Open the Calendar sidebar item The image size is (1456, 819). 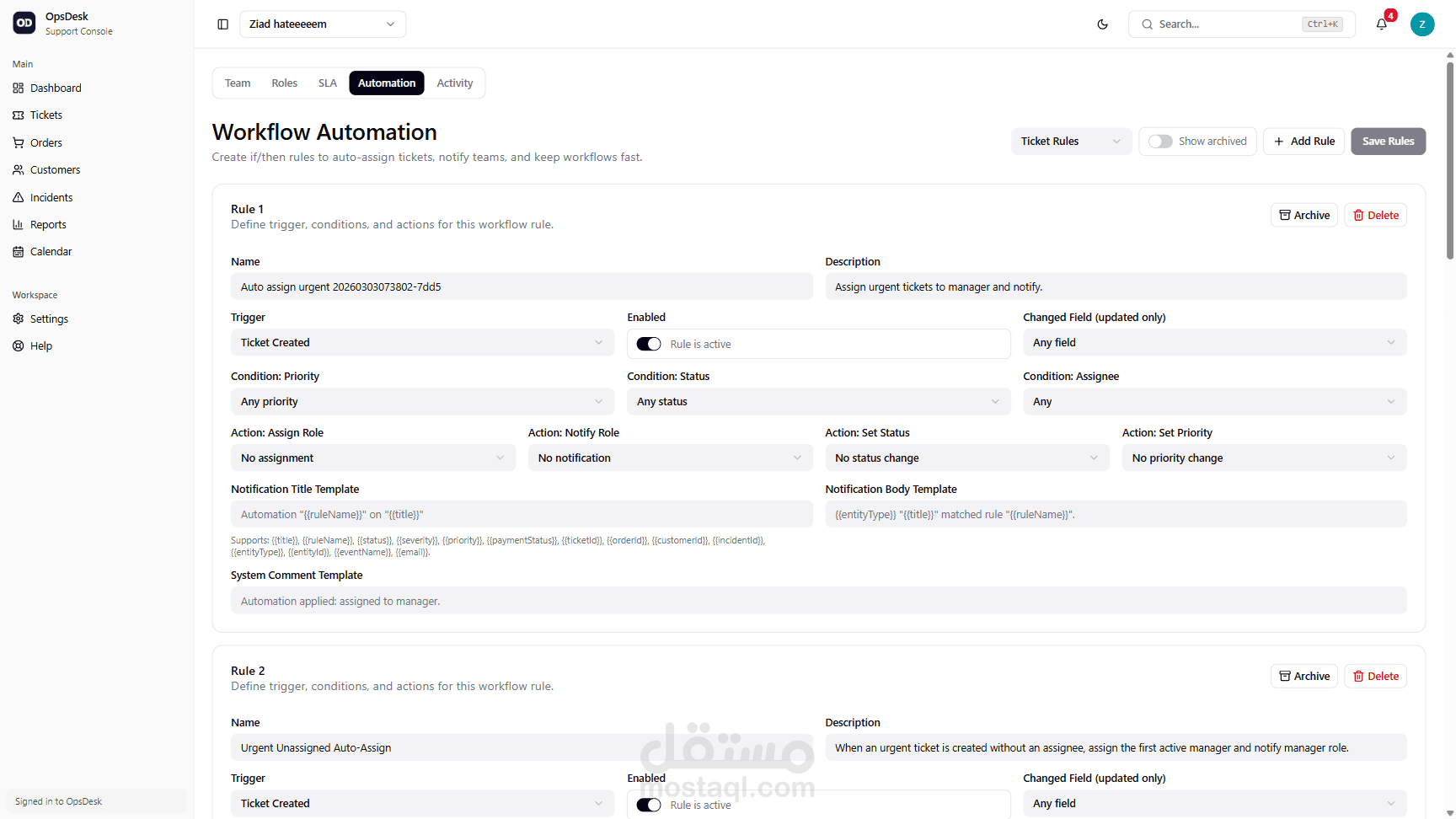pos(51,252)
